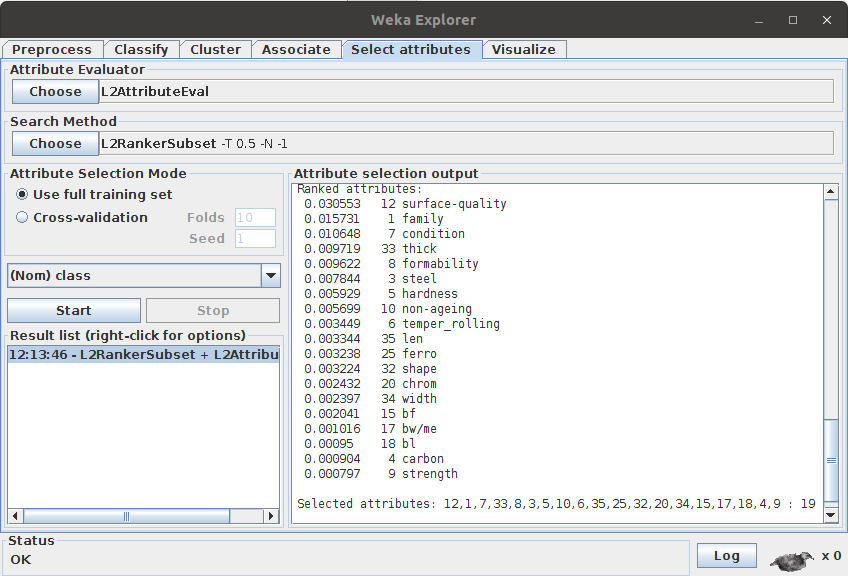Click the non-ageing attribute row

[388, 309]
